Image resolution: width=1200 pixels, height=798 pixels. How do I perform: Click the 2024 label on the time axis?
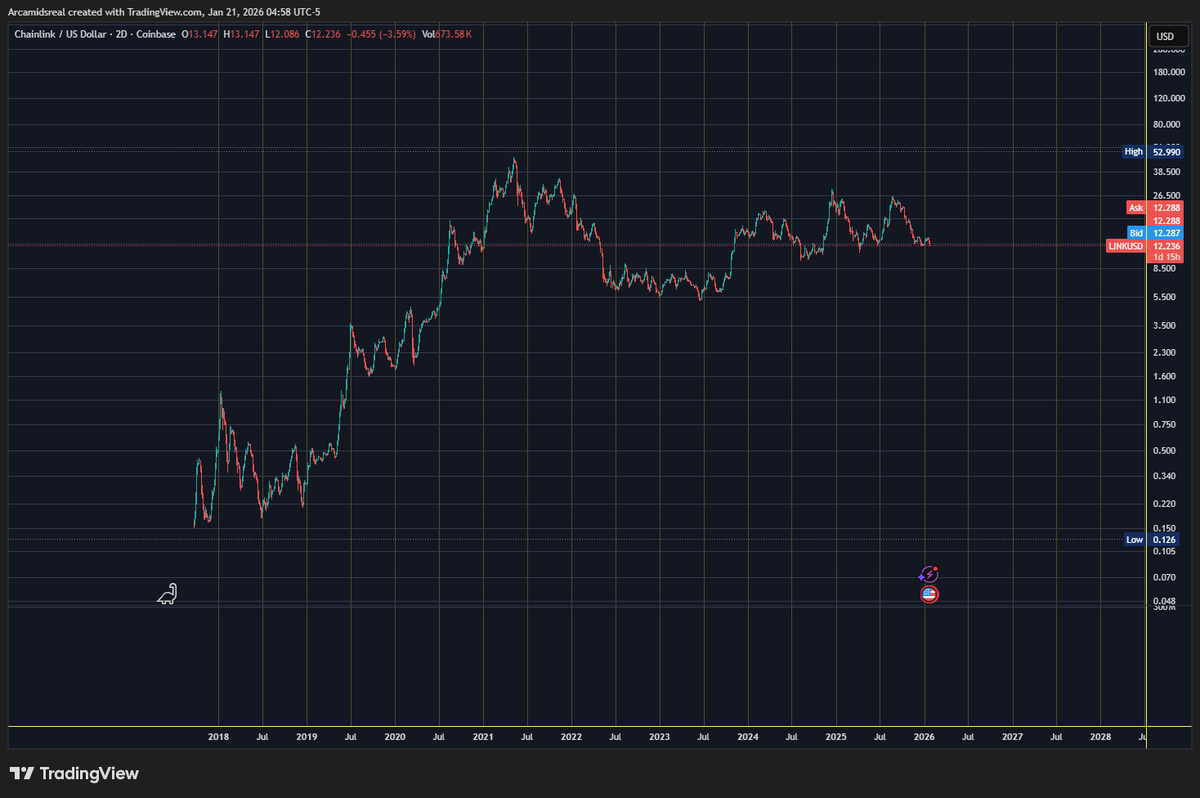click(x=747, y=737)
